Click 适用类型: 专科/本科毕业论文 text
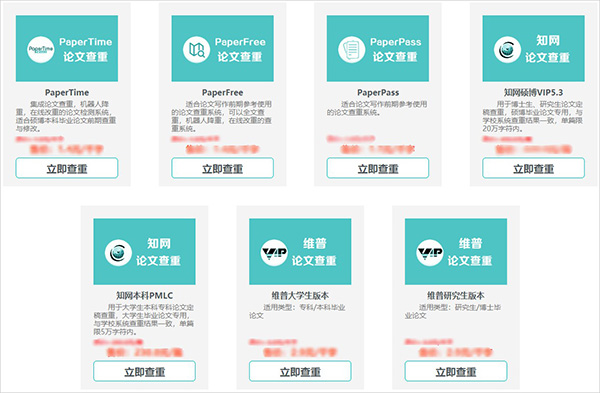 [298, 311]
